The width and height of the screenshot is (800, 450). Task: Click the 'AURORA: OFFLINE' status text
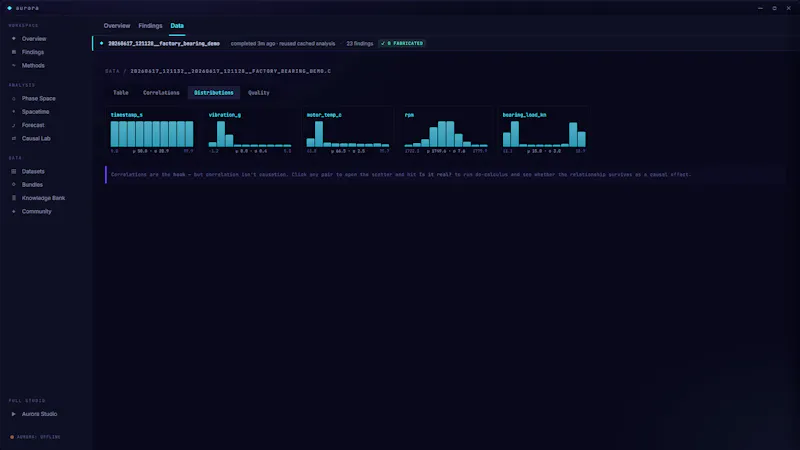pyautogui.click(x=39, y=437)
